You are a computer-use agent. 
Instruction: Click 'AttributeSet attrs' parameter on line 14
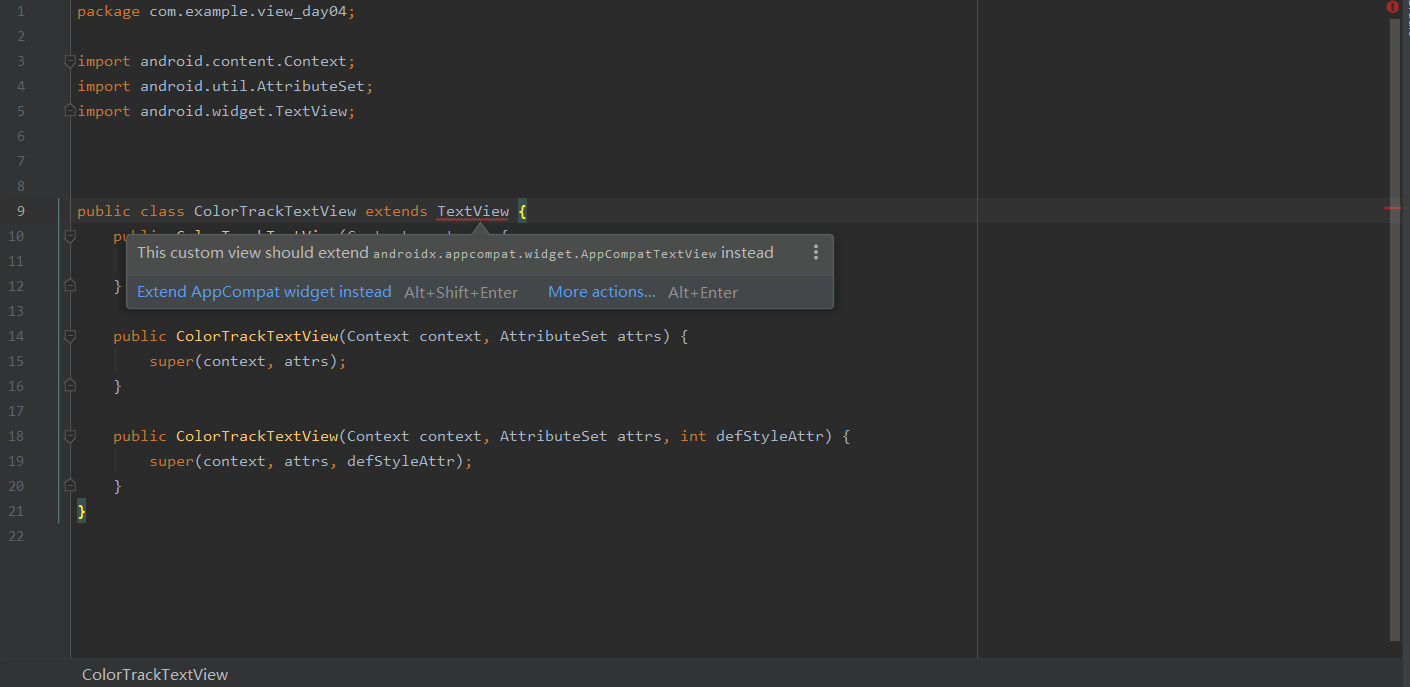click(x=581, y=336)
